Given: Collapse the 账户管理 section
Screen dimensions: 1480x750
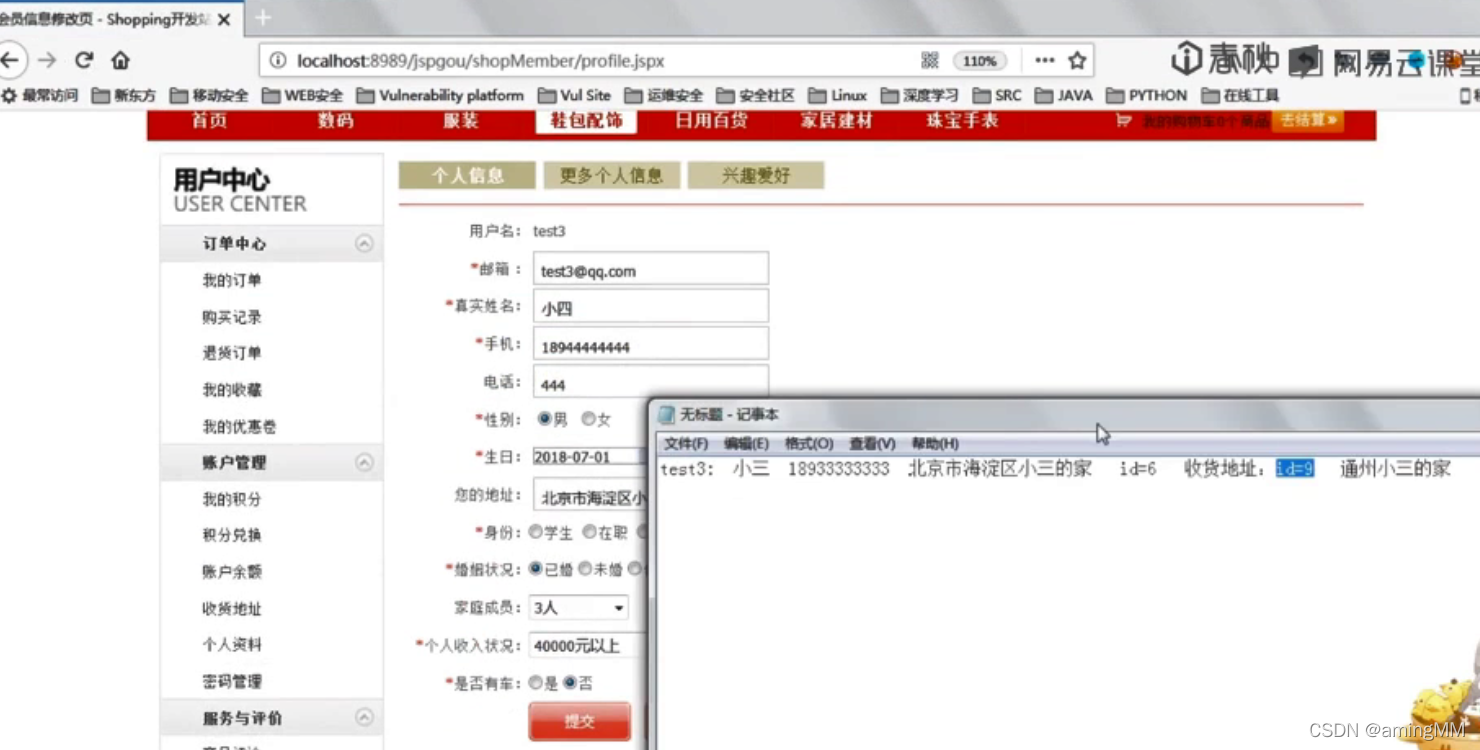Looking at the screenshot, I should (364, 462).
